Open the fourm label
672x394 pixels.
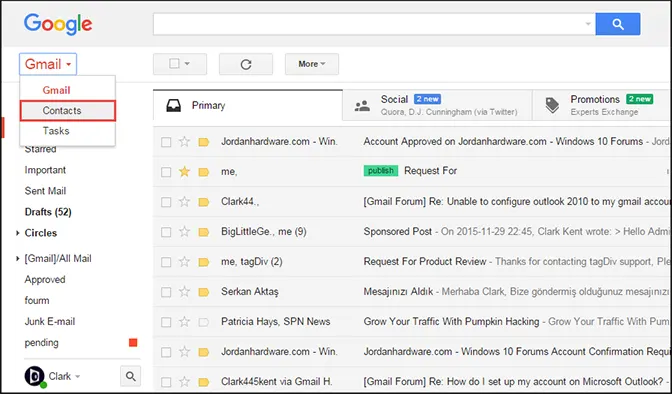(x=37, y=301)
